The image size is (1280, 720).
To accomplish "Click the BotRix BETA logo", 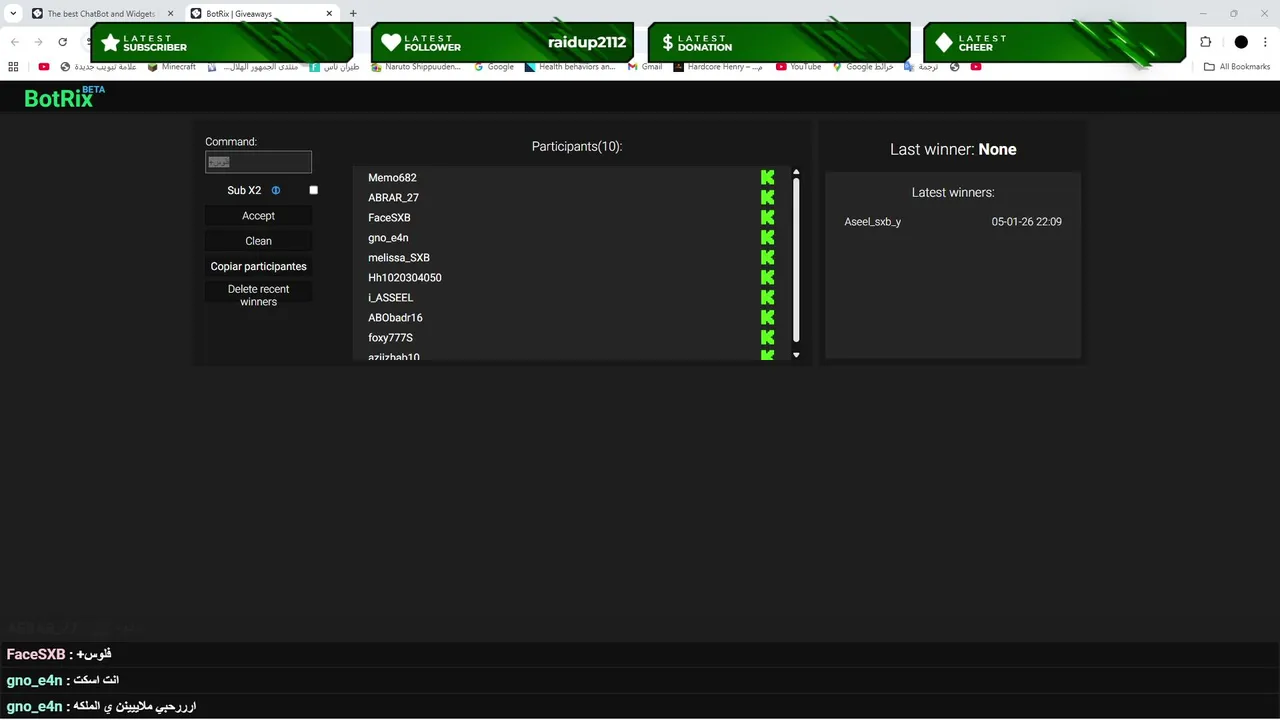I will coord(64,97).
